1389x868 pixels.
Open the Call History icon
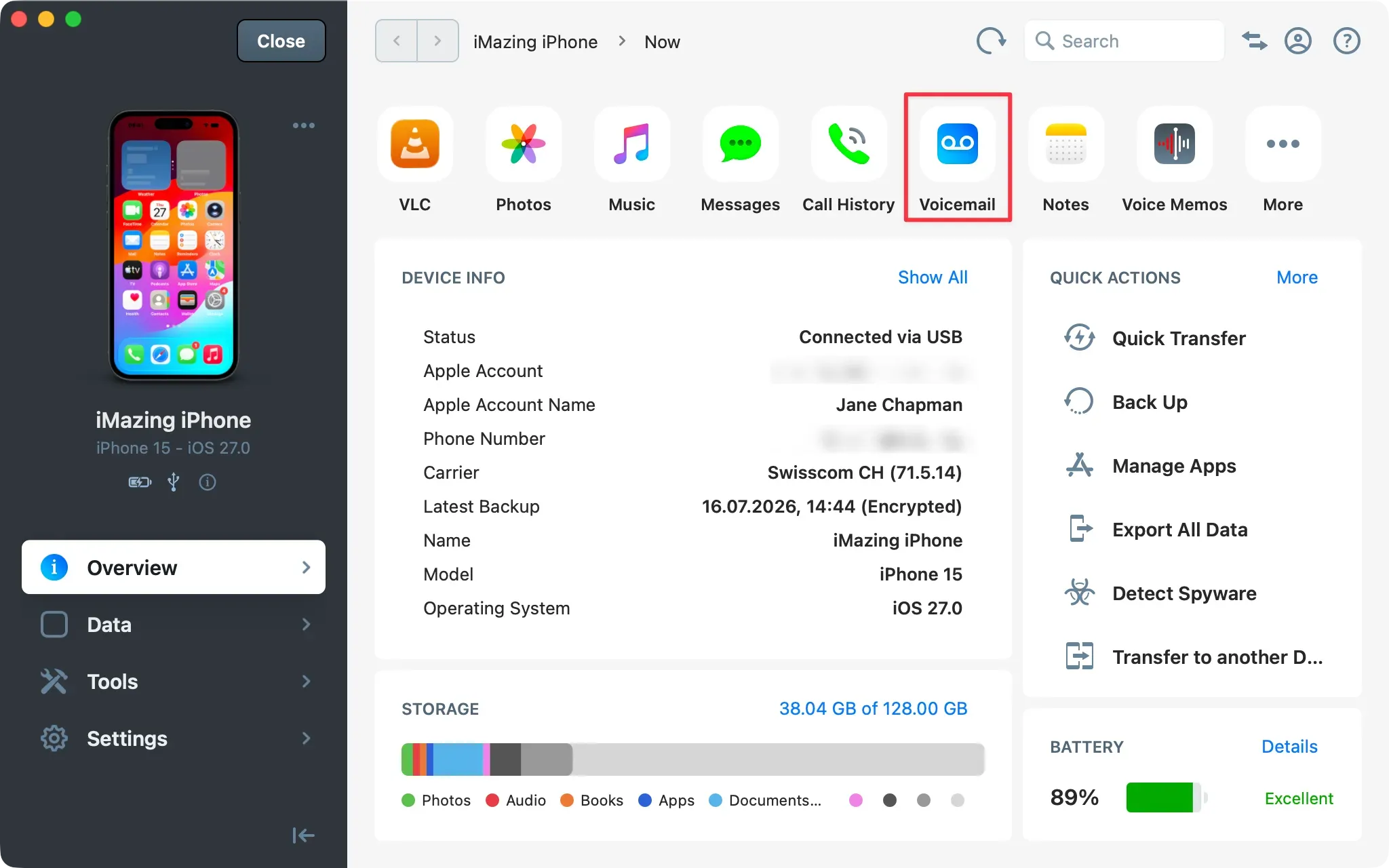coord(849,144)
